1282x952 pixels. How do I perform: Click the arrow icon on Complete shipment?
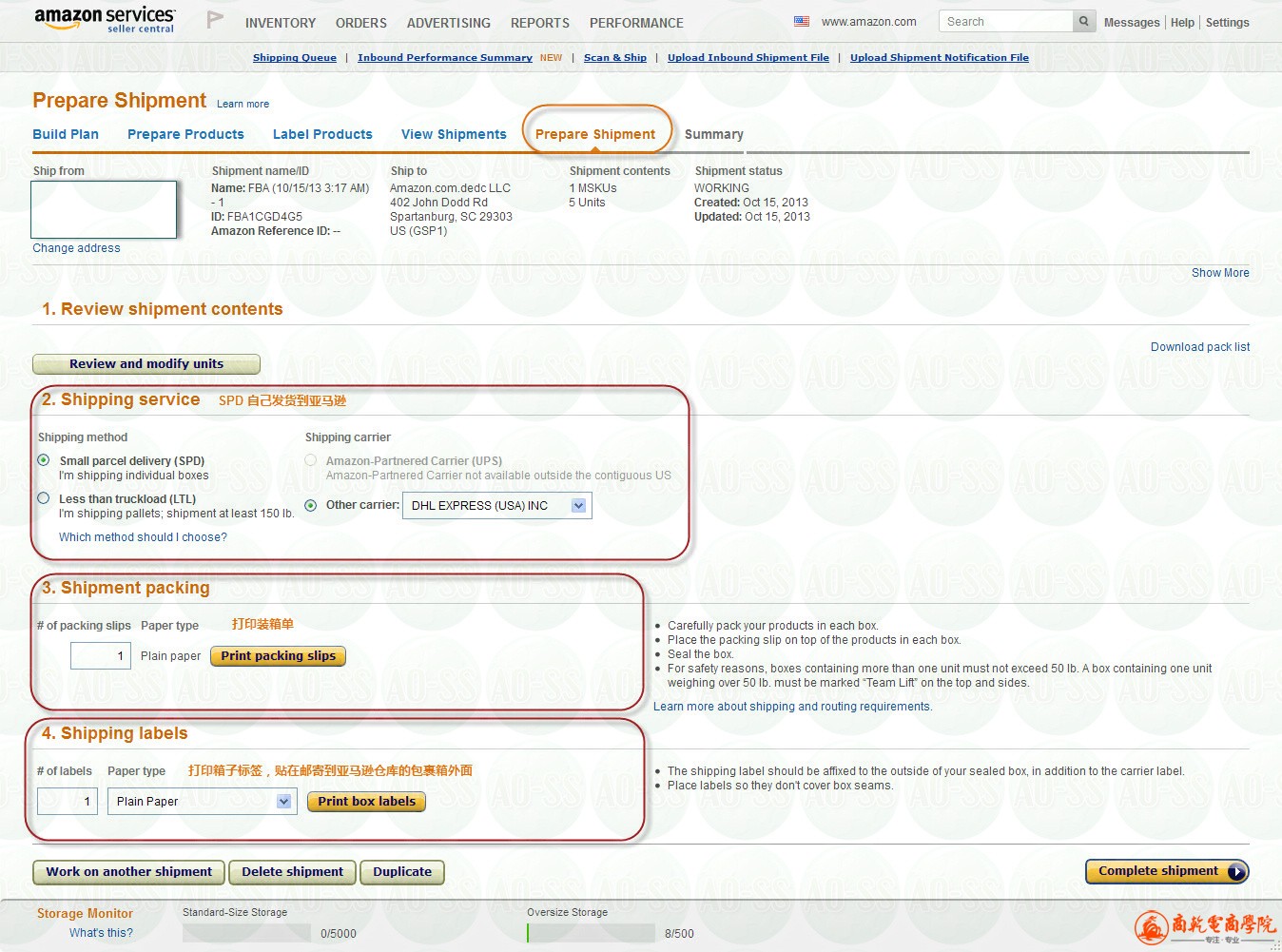point(1235,871)
